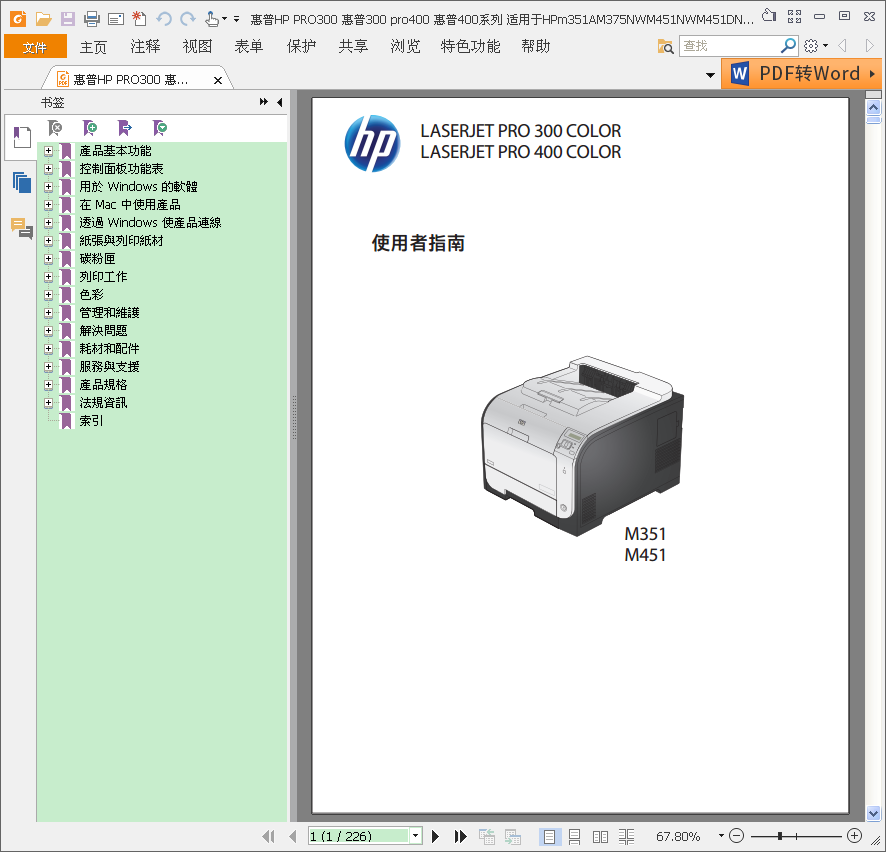Open the 视图 tab
Screen dimensions: 886x852
click(x=197, y=47)
